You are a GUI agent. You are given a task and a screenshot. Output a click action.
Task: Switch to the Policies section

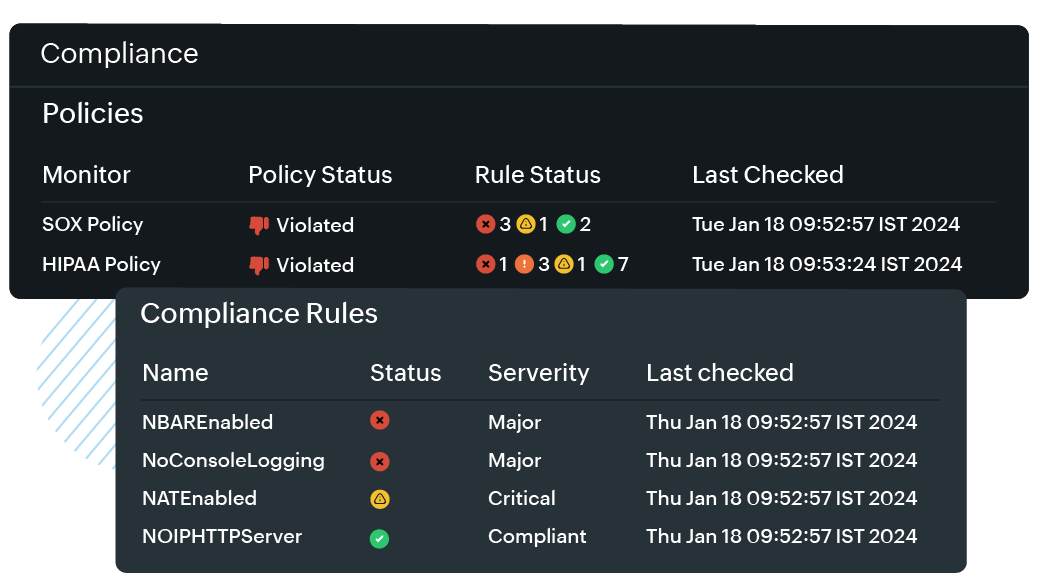[x=92, y=113]
